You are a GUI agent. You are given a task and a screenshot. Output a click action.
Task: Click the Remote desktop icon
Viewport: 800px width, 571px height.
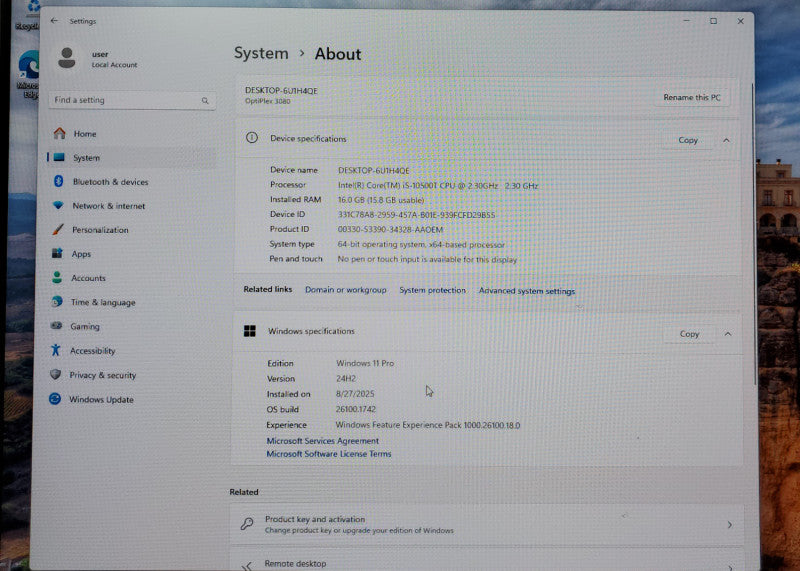[x=247, y=565]
